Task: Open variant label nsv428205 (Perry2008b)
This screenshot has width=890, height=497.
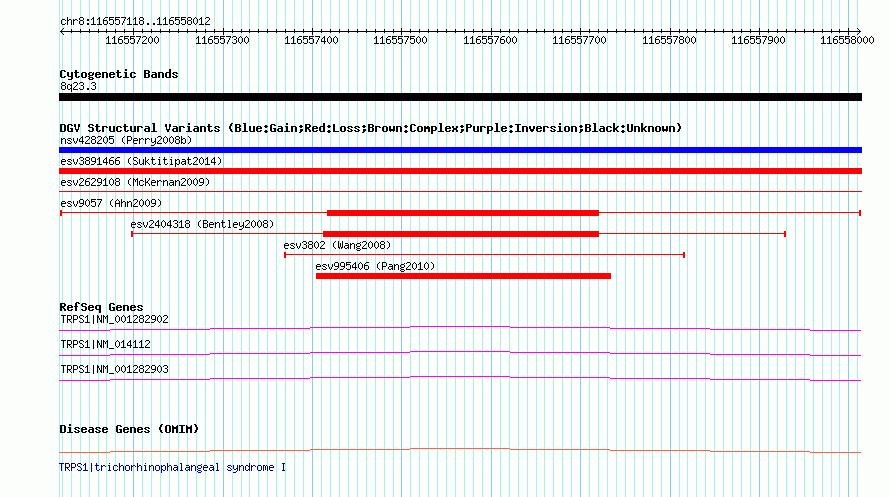Action: (x=126, y=140)
